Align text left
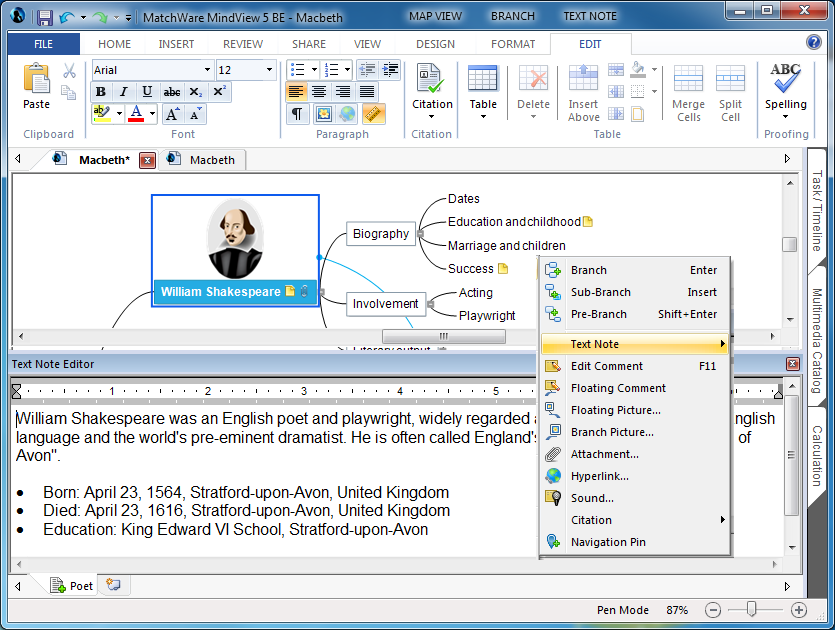This screenshot has width=835, height=630. click(296, 92)
